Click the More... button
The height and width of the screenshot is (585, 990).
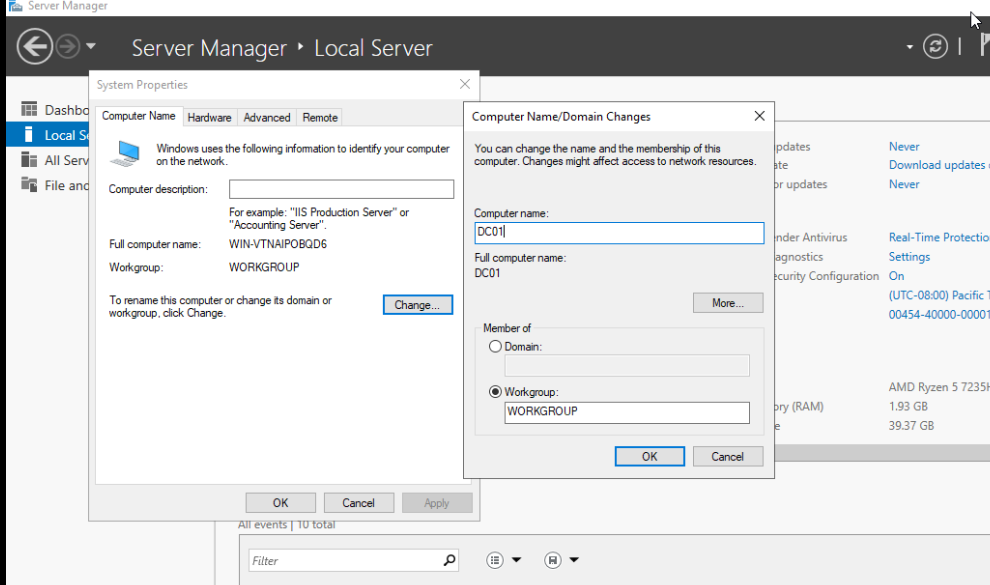727,303
